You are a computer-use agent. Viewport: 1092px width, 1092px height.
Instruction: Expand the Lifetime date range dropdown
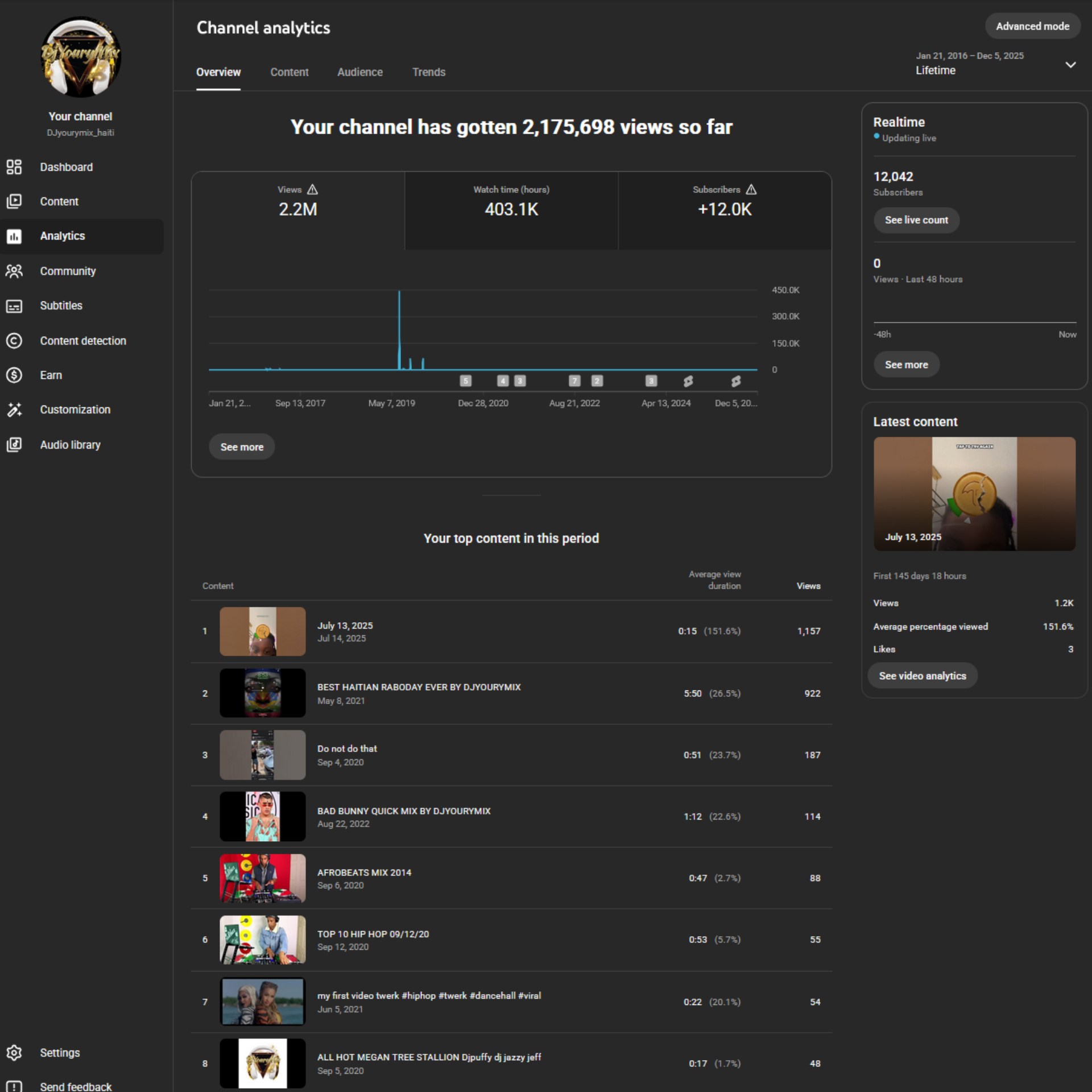pyautogui.click(x=1070, y=65)
